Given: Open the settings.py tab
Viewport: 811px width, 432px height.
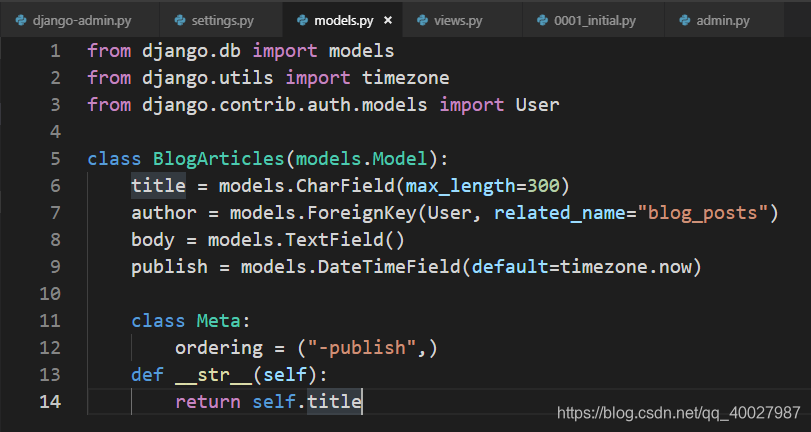Looking at the screenshot, I should (221, 21).
